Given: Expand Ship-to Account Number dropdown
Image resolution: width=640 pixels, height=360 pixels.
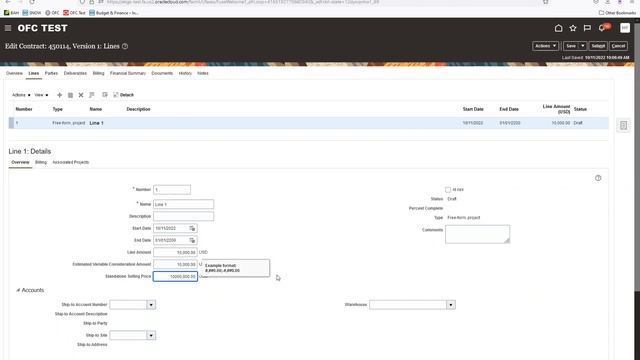Looking at the screenshot, I should click(151, 305).
